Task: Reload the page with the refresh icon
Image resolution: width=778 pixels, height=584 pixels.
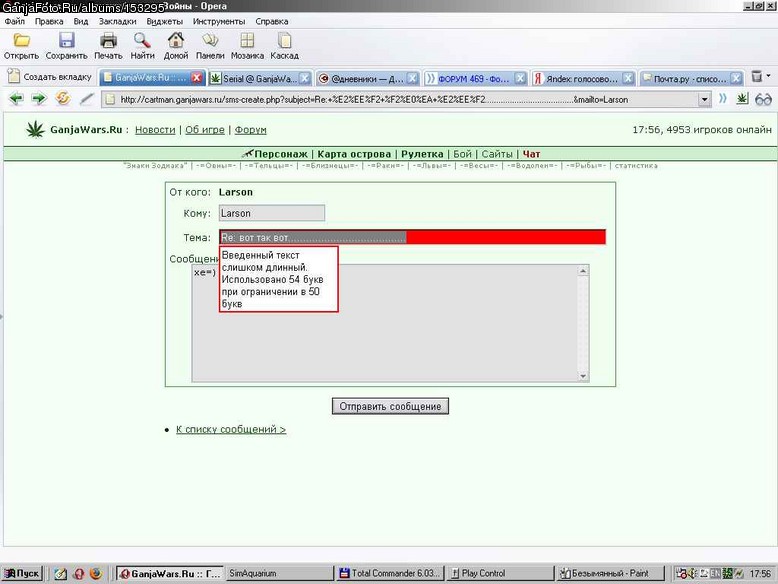Action: click(63, 99)
